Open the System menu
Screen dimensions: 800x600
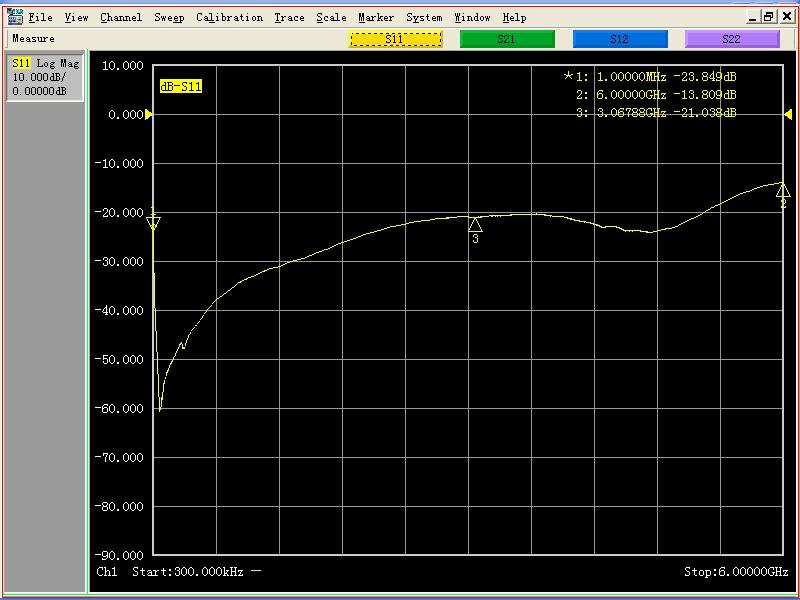[x=424, y=17]
